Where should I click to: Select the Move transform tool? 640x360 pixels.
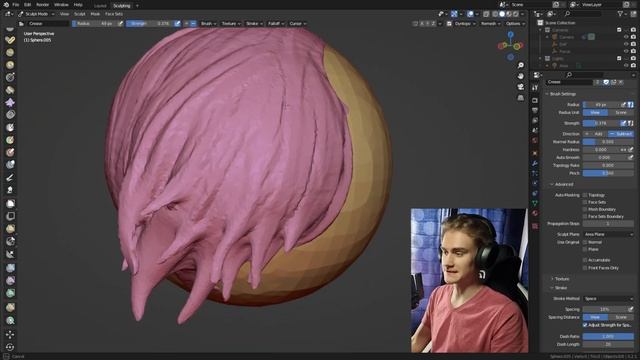(10, 334)
